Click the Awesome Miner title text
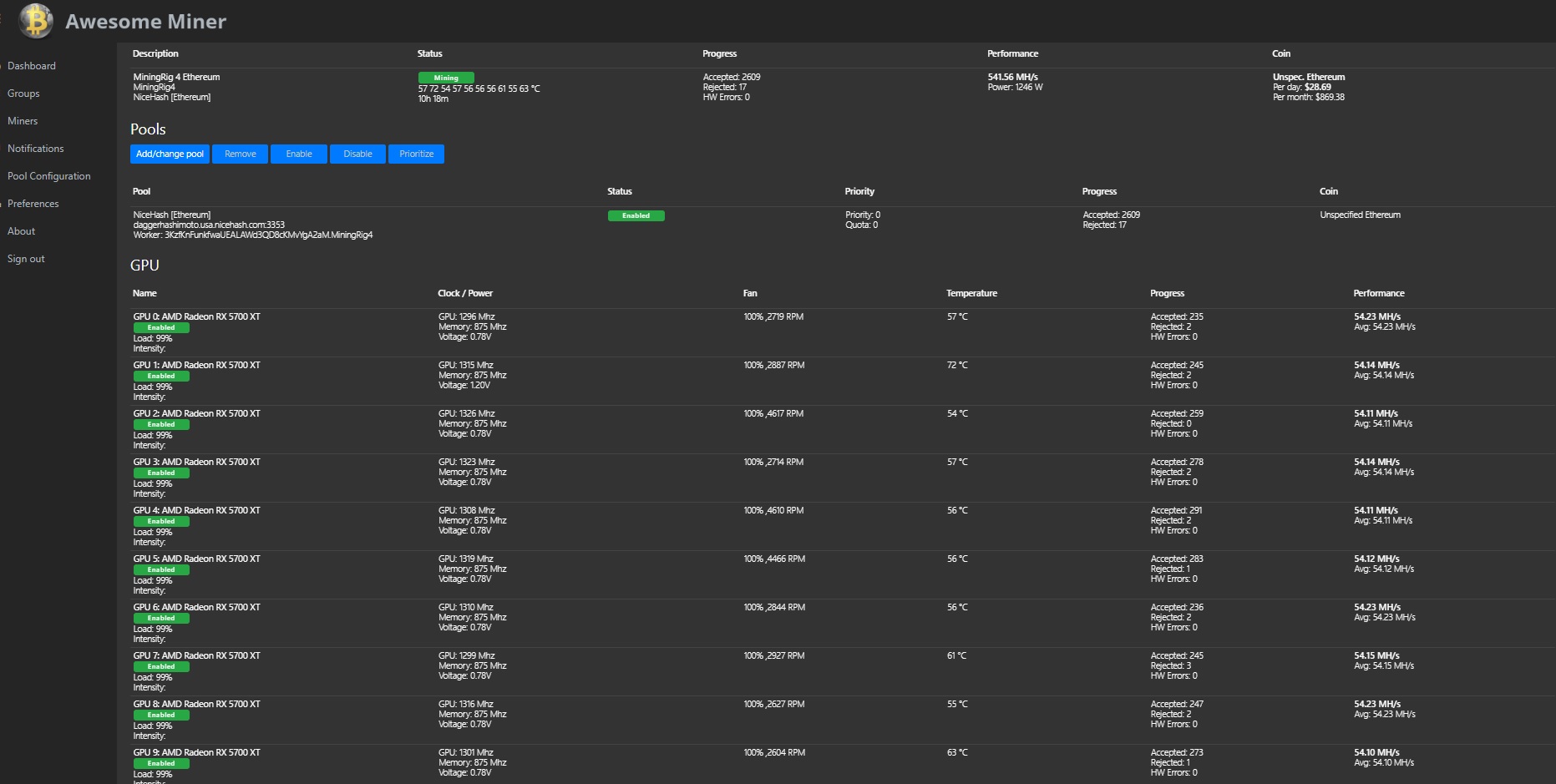The image size is (1556, 784). [145, 22]
